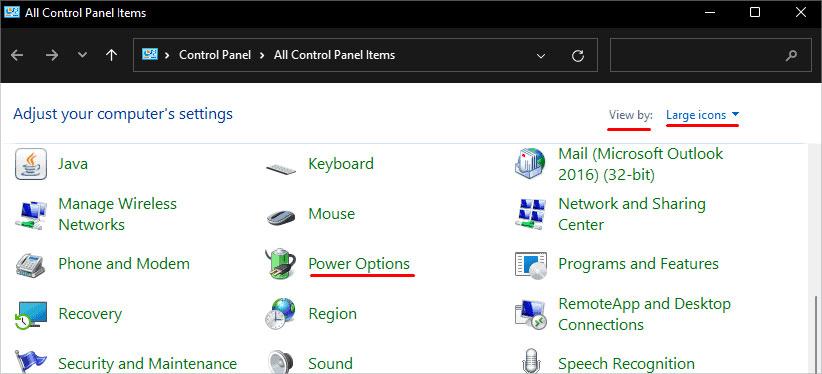Open the Region globe icon

click(280, 314)
